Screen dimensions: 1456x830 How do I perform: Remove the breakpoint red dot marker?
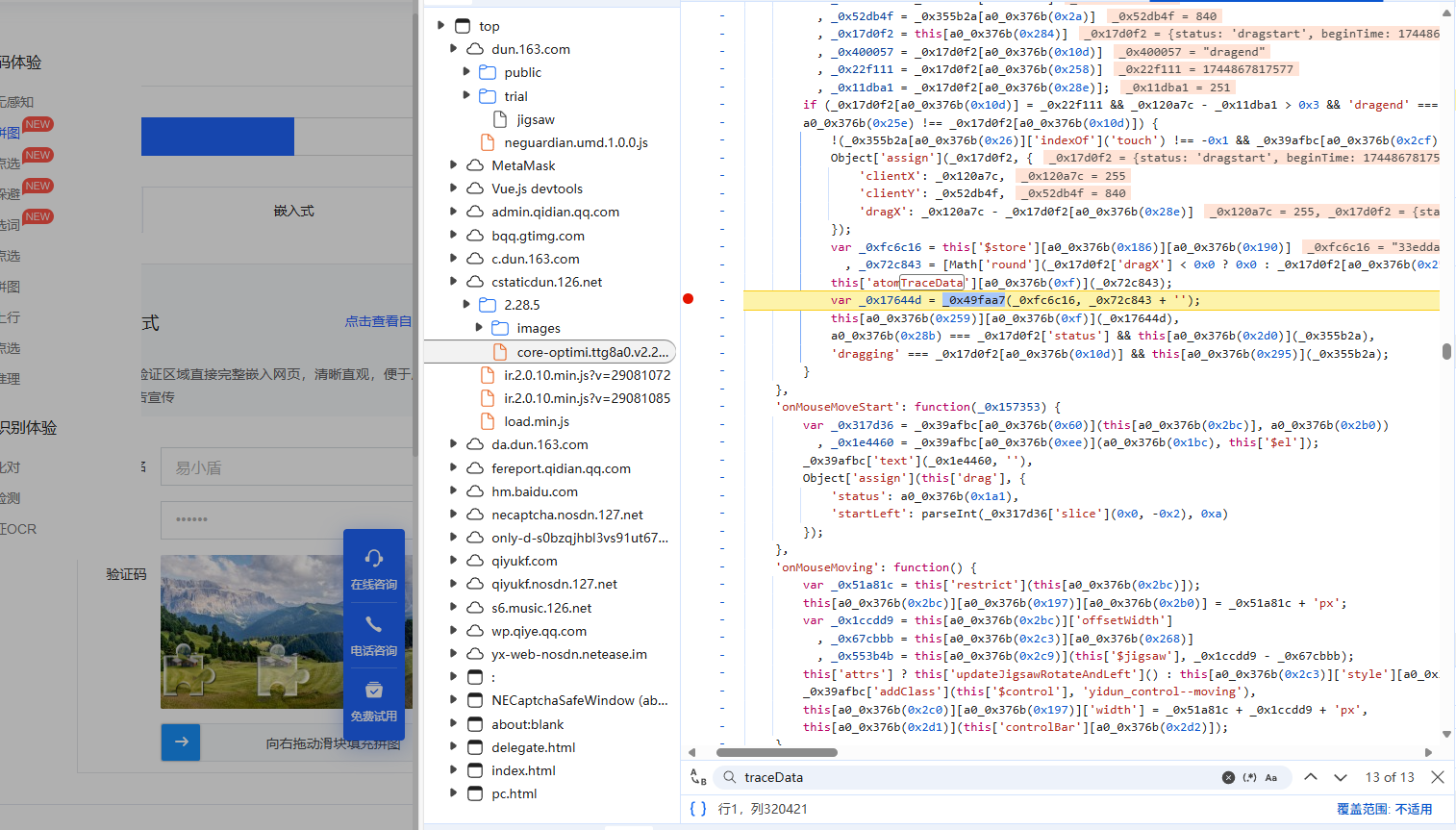point(688,299)
